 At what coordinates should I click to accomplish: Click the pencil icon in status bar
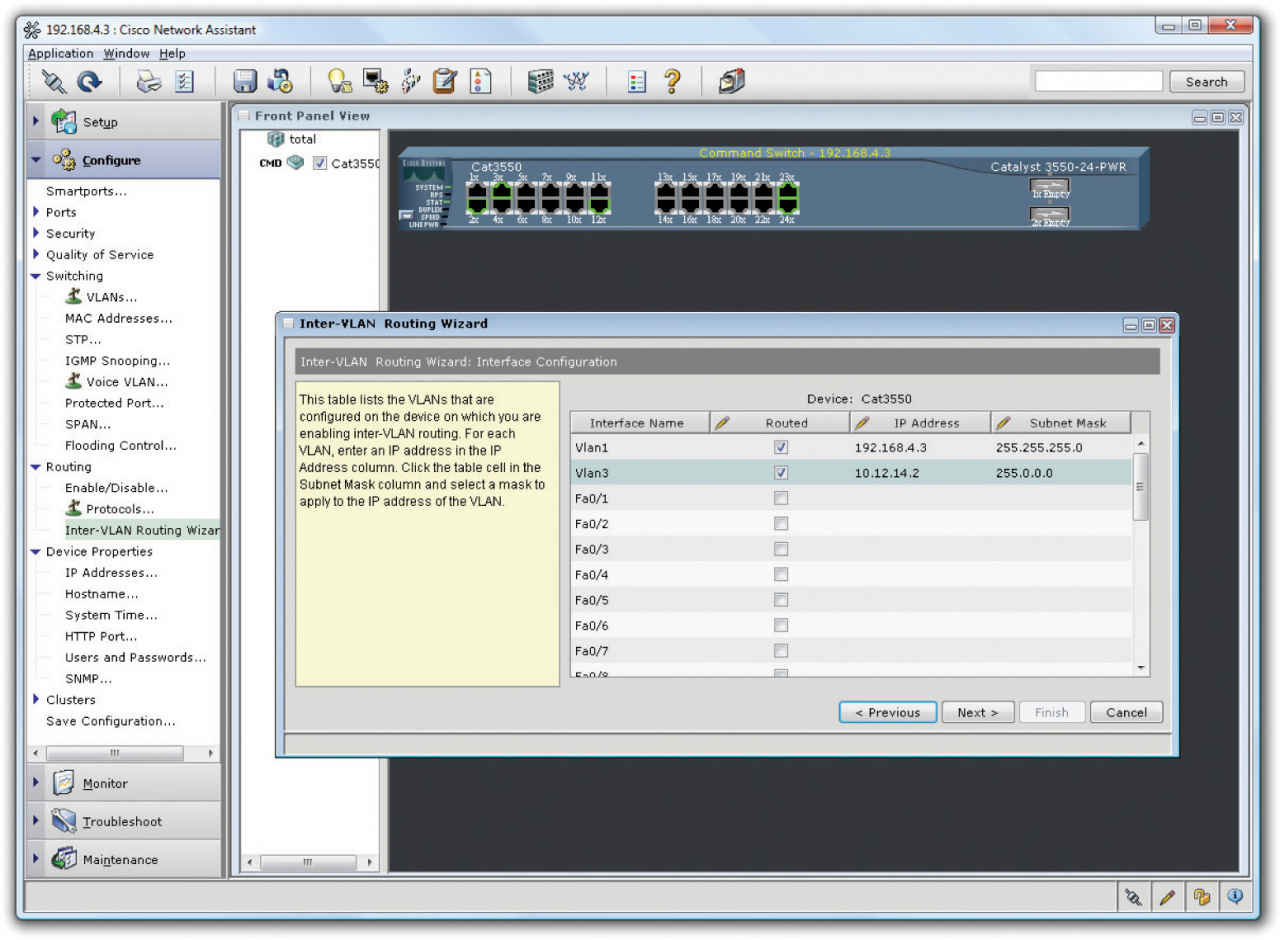tap(1166, 897)
